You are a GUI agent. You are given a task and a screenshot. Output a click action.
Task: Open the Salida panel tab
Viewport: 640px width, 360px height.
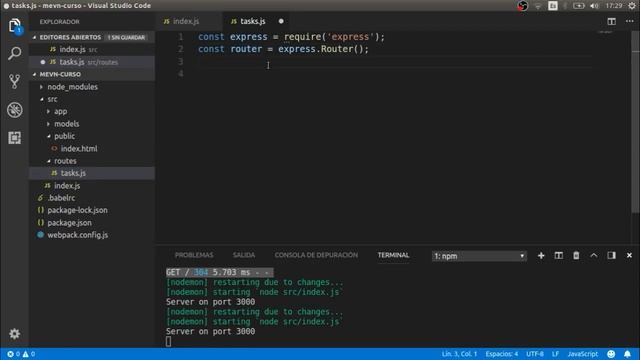point(244,255)
